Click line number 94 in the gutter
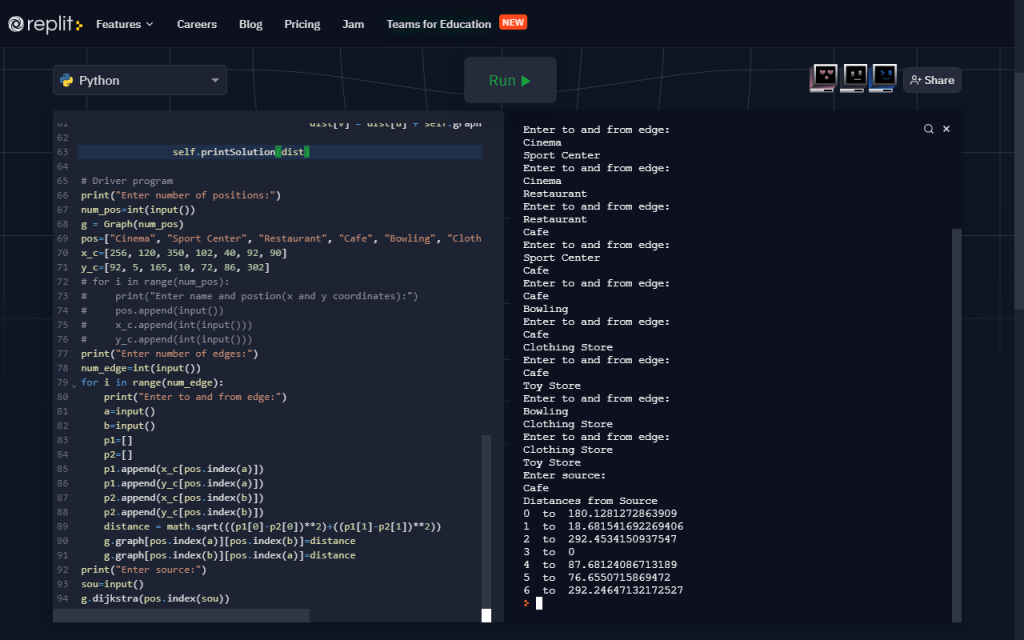 click(62, 598)
